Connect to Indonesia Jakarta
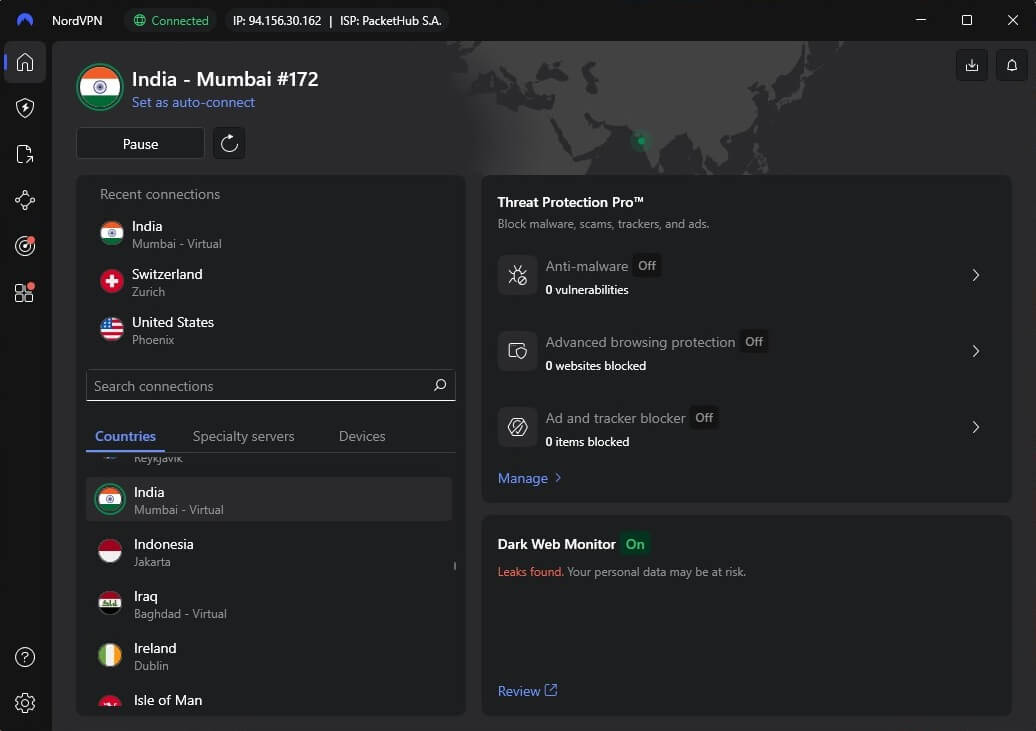Viewport: 1036px width, 731px height. (x=269, y=551)
